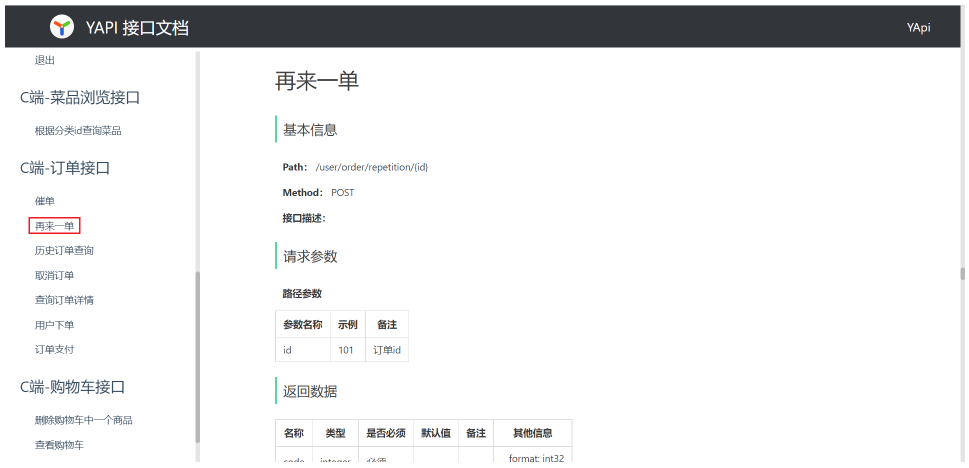Click the 备注 header in path parameters table

click(387, 325)
